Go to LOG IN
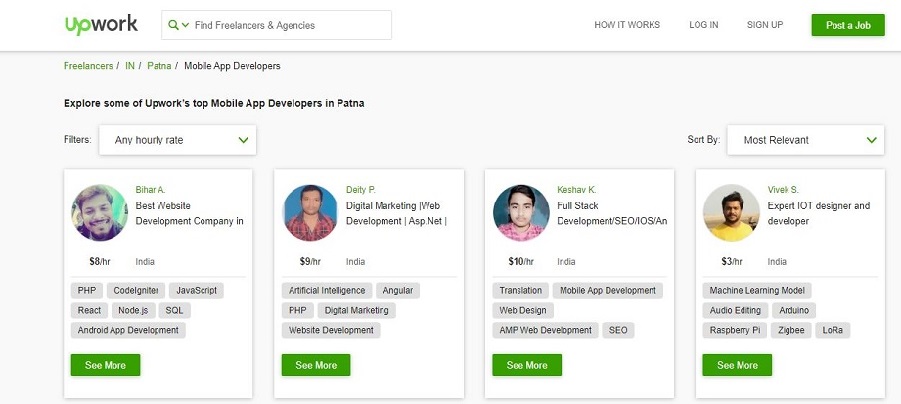This screenshot has width=901, height=404. coord(703,25)
